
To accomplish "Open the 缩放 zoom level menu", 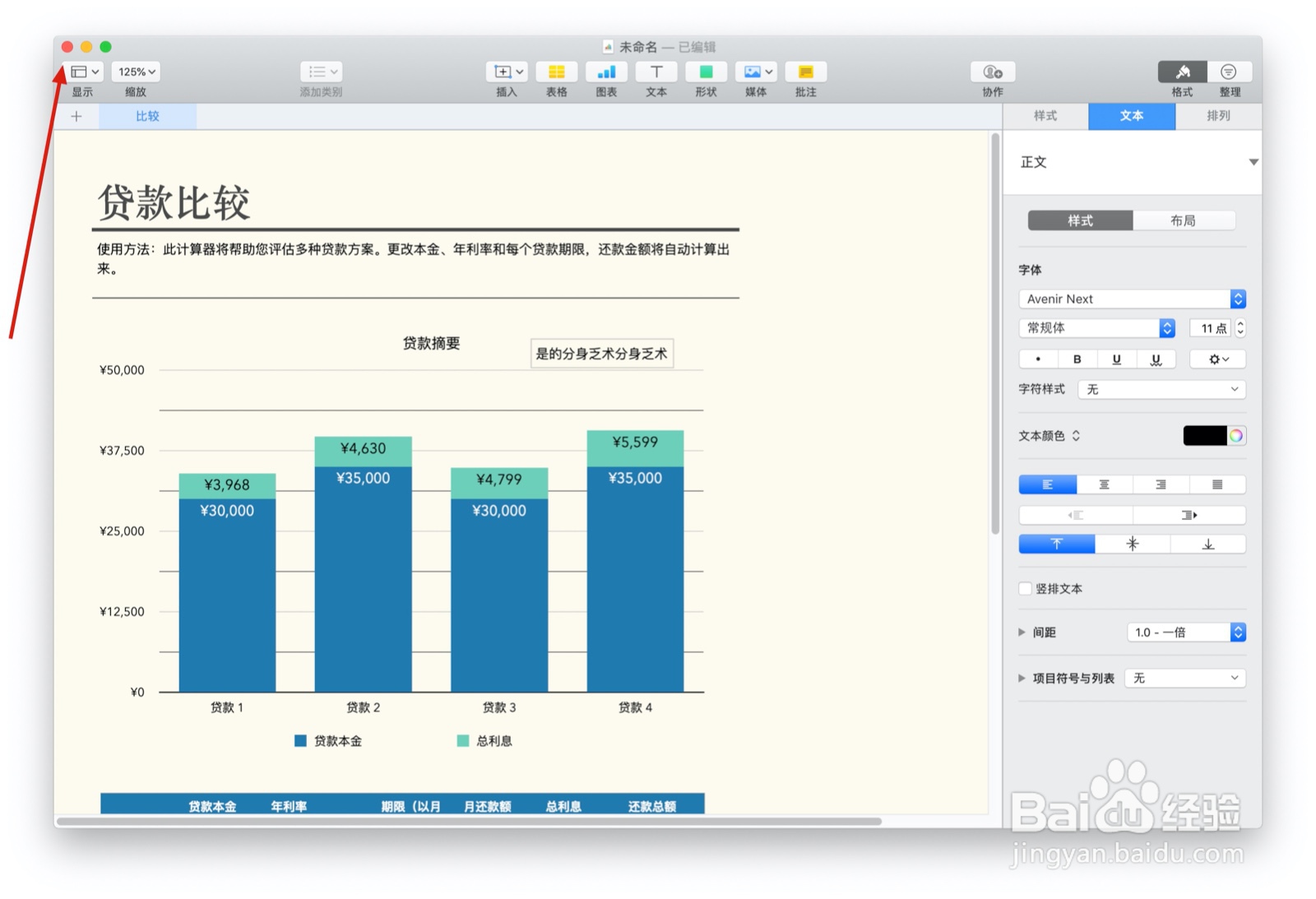I will point(135,72).
